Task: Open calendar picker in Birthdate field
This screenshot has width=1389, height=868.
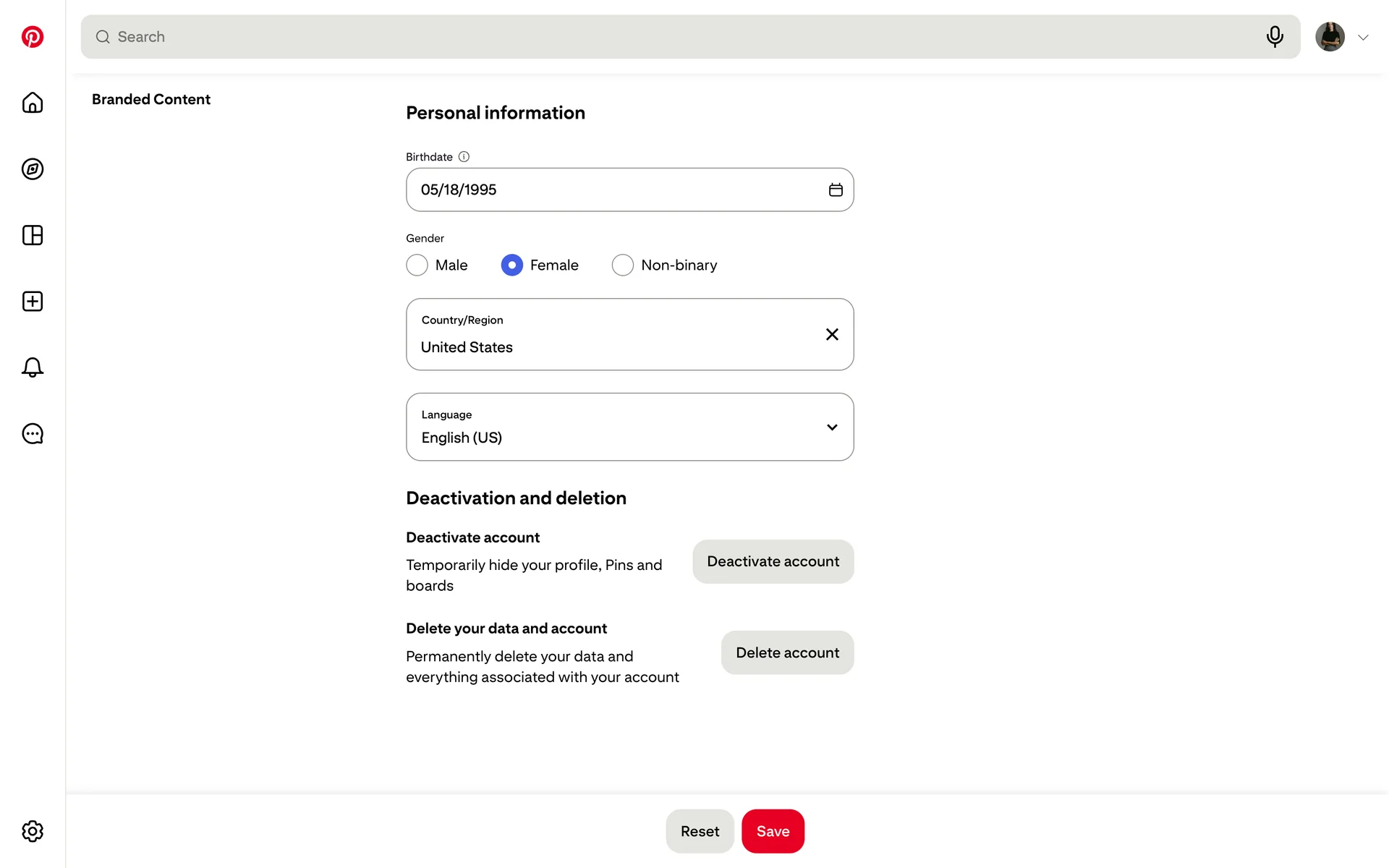Action: 836,190
